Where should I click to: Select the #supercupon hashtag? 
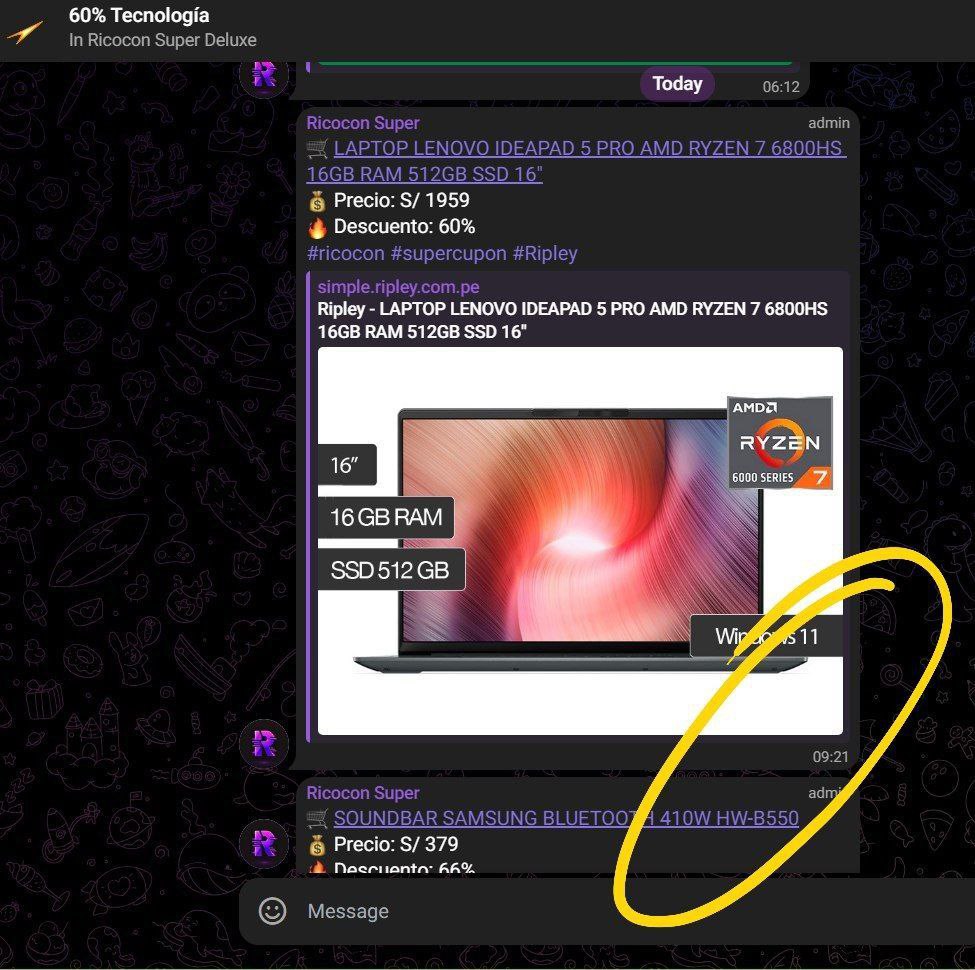click(448, 253)
